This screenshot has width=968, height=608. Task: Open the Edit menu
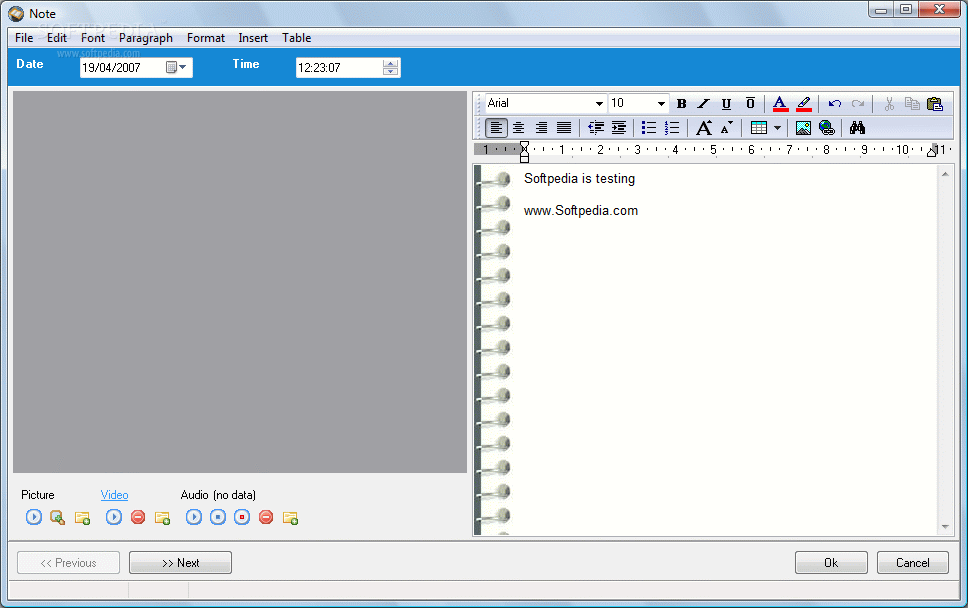click(x=57, y=38)
